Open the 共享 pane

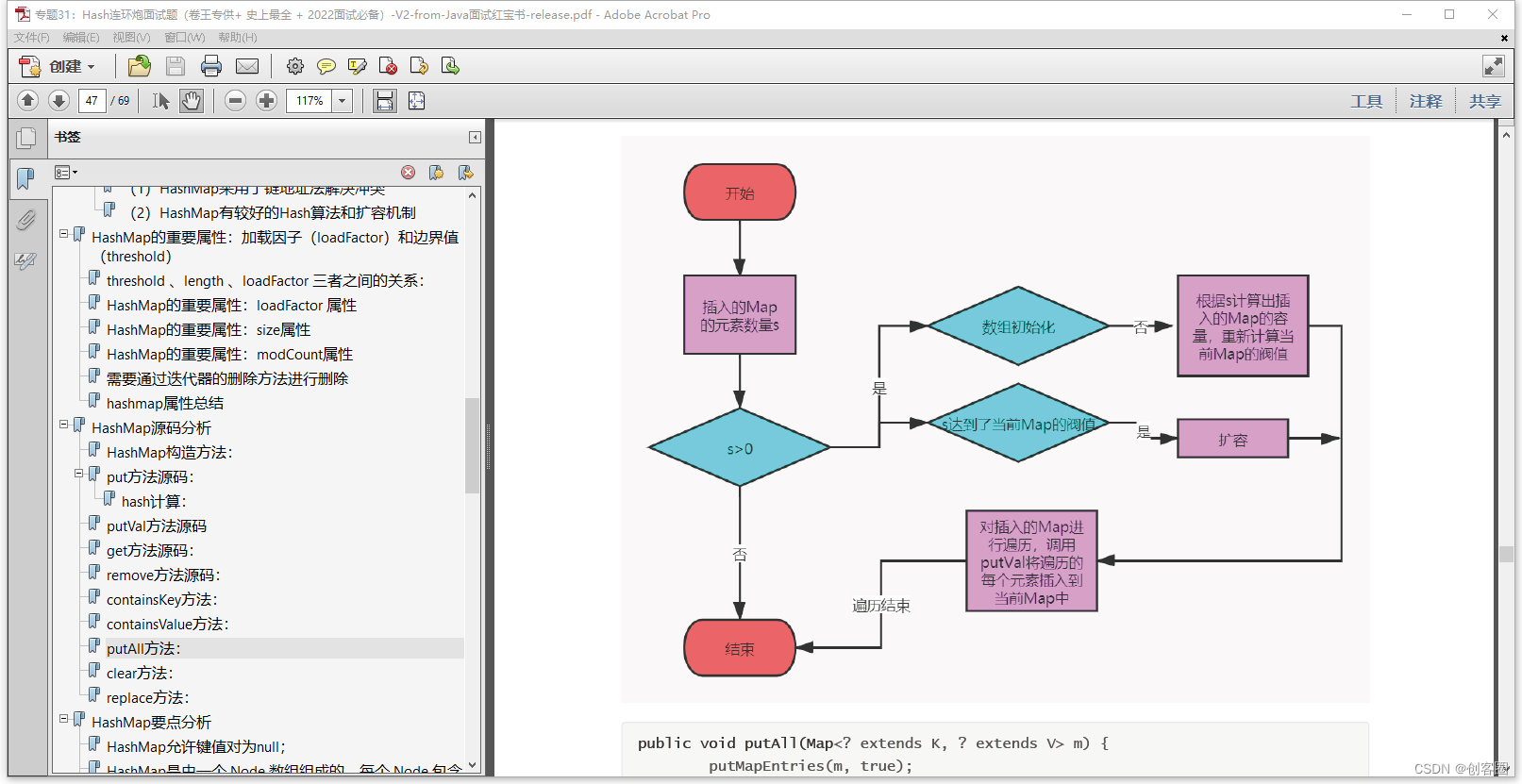click(1485, 101)
